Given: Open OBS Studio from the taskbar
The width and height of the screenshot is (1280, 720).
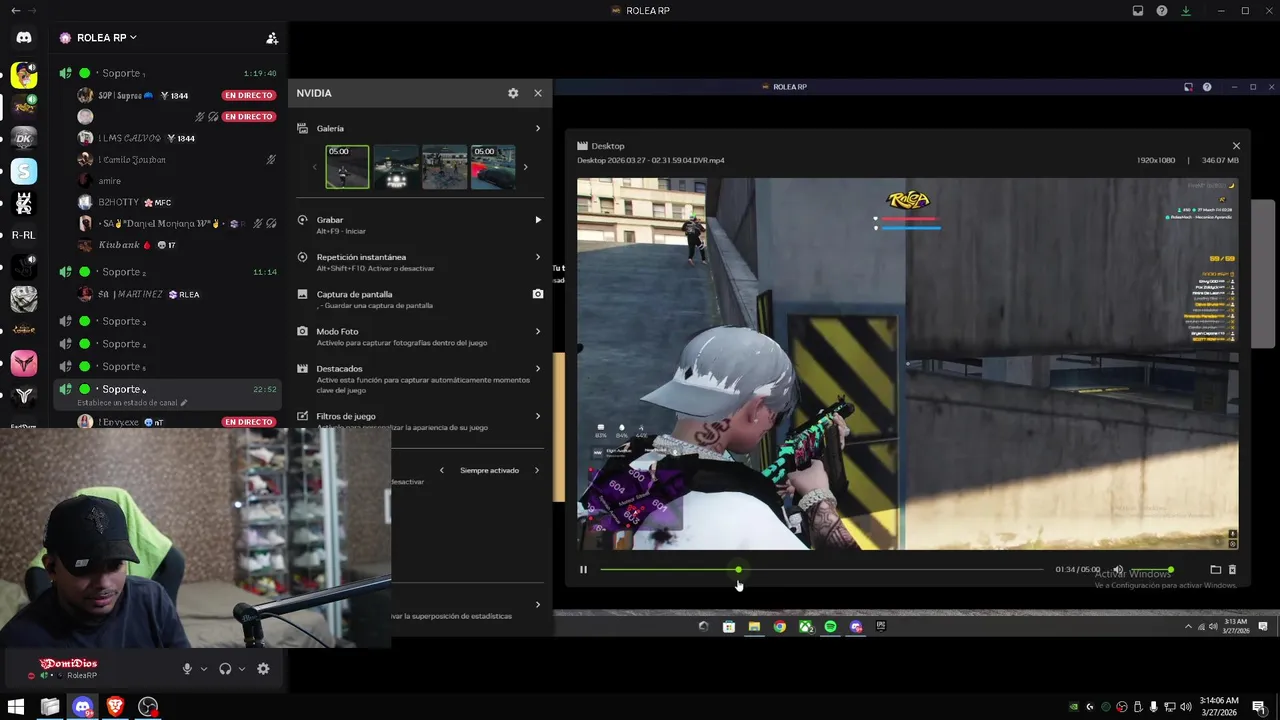Looking at the screenshot, I should [148, 707].
